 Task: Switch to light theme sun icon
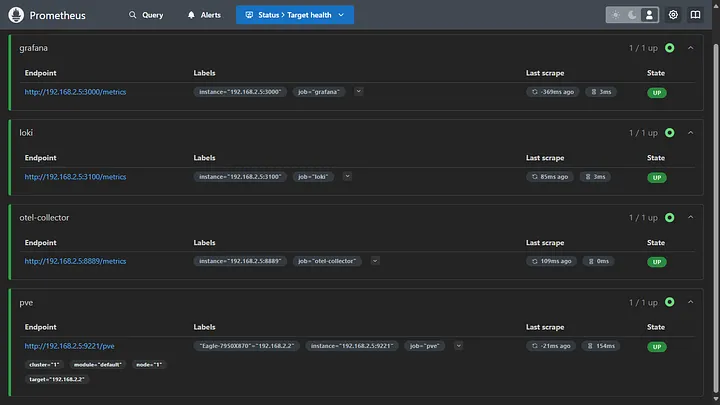[x=615, y=15]
